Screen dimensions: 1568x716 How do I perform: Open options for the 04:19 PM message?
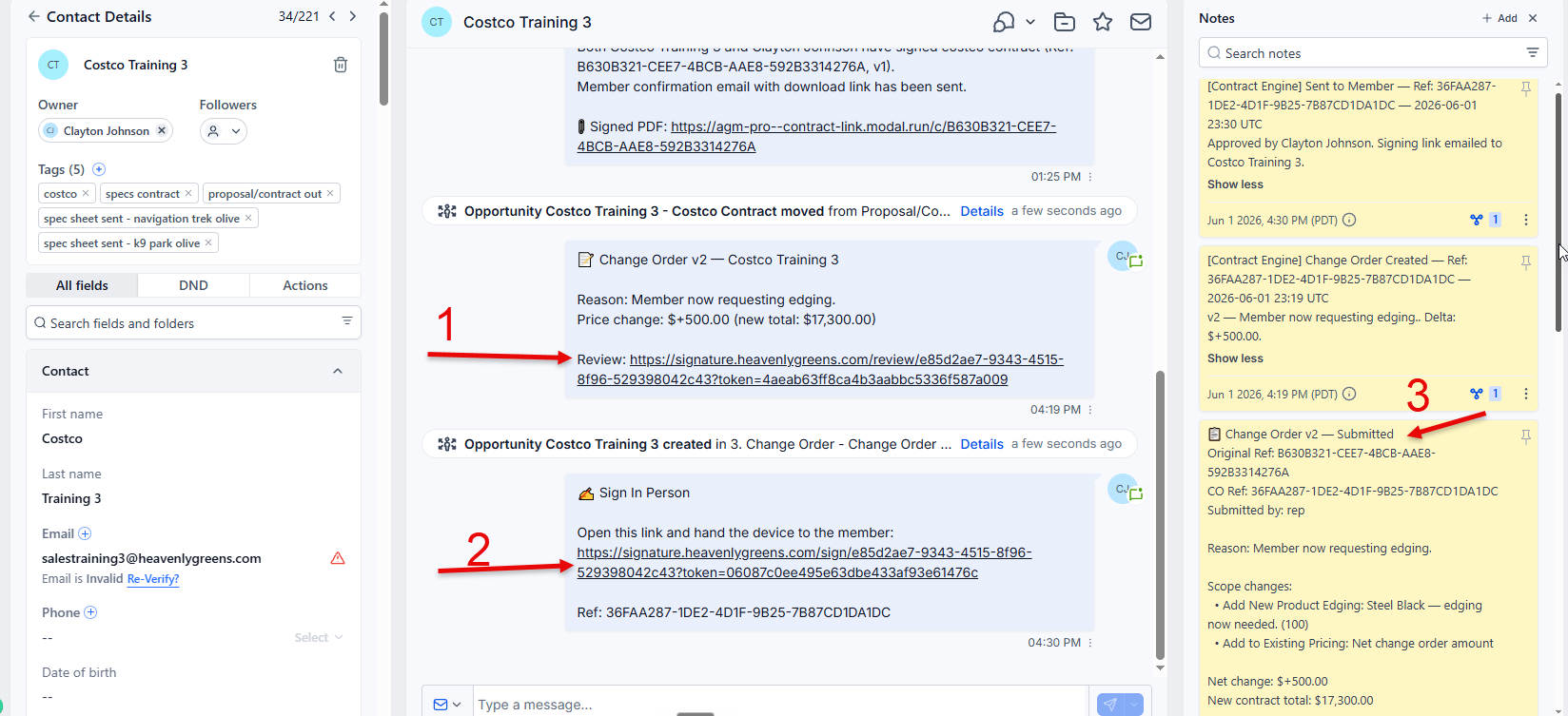click(1090, 410)
